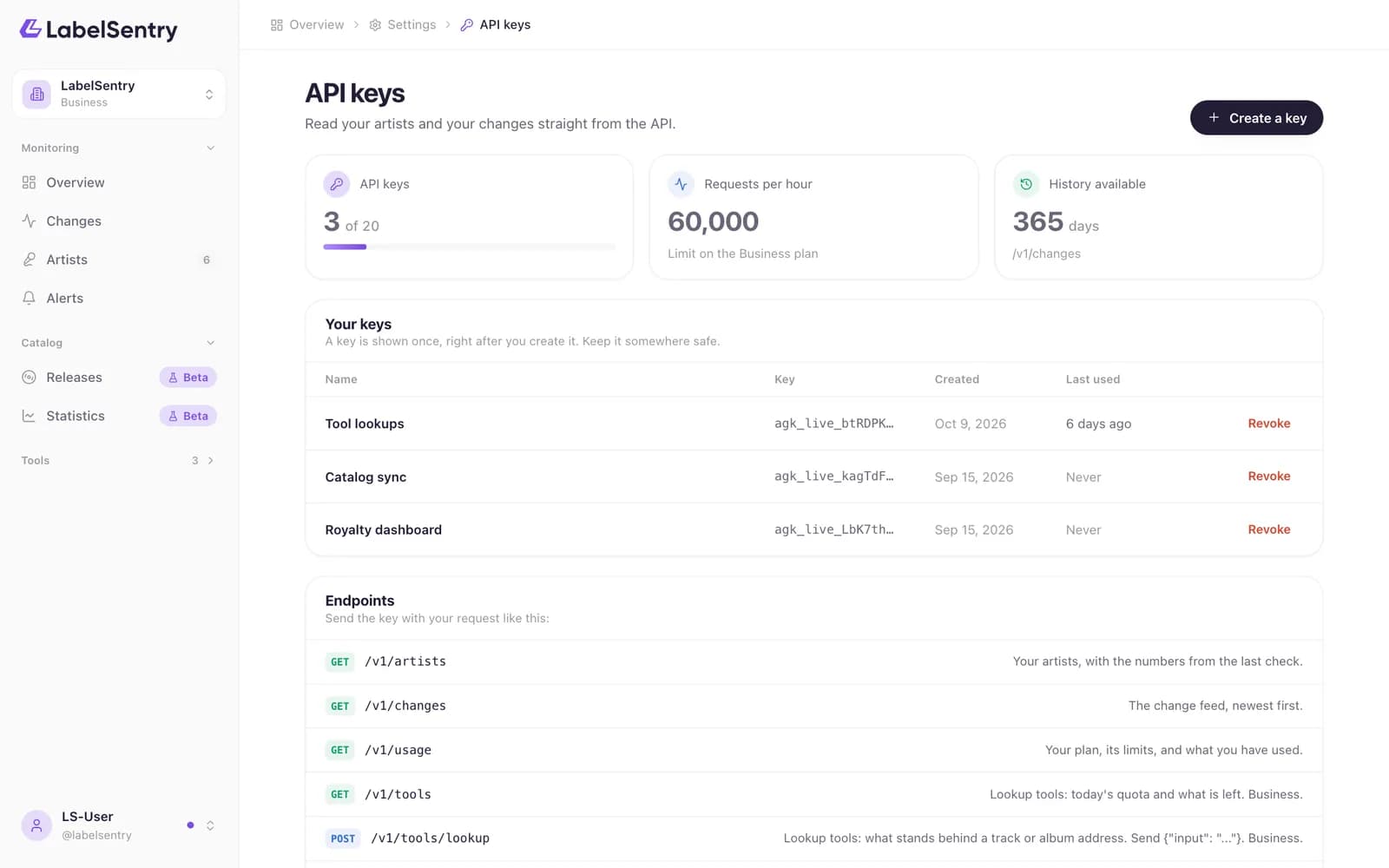1389x868 pixels.
Task: Click the /v1/usage endpoint path
Action: pos(398,750)
